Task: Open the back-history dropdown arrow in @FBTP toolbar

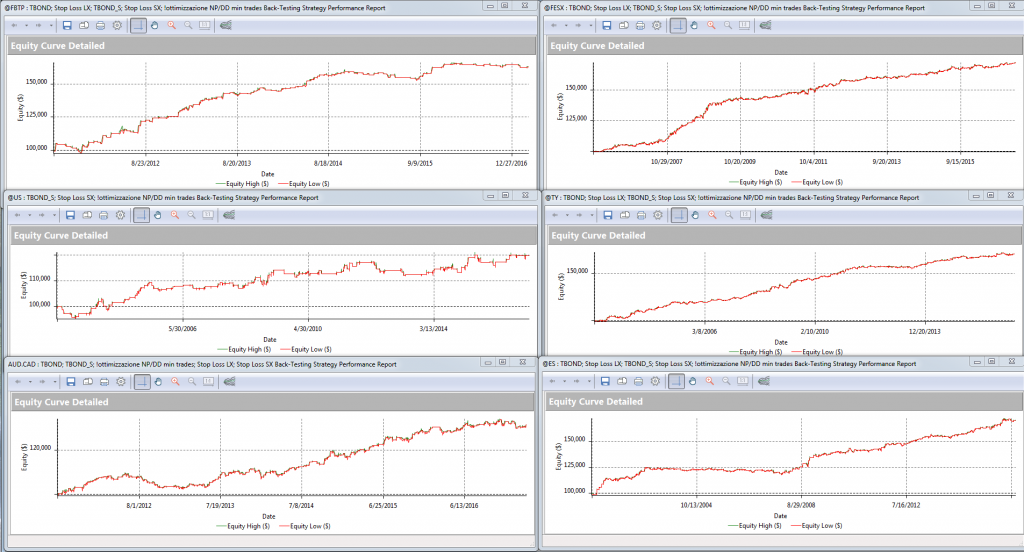Action: pos(28,25)
